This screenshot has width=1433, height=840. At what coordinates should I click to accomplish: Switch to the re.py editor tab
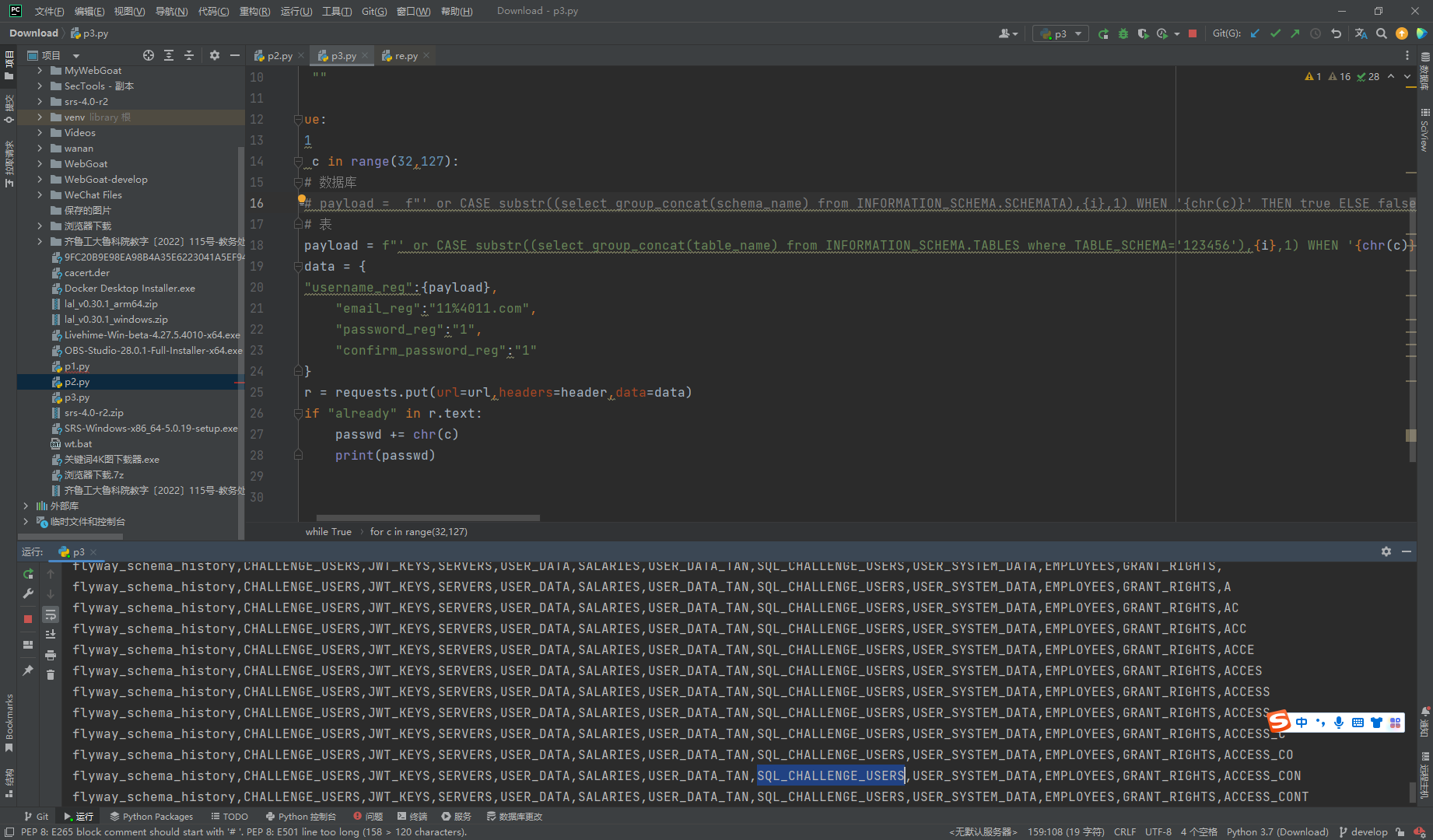pyautogui.click(x=406, y=56)
